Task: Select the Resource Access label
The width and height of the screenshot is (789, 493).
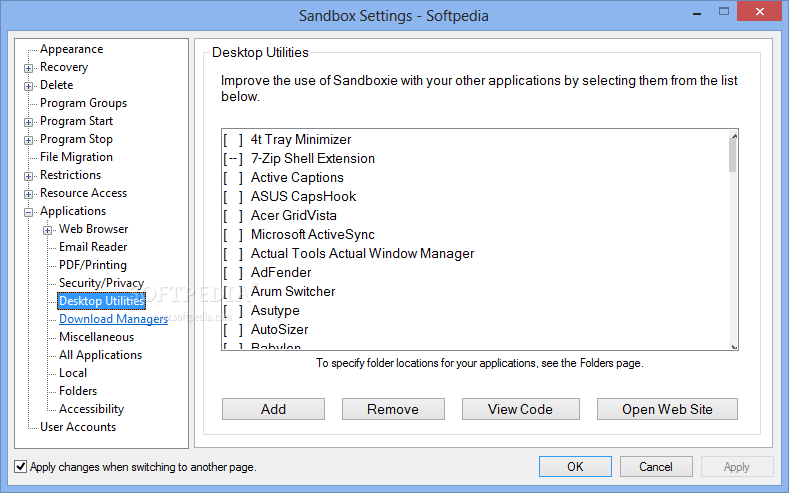Action: coord(84,193)
